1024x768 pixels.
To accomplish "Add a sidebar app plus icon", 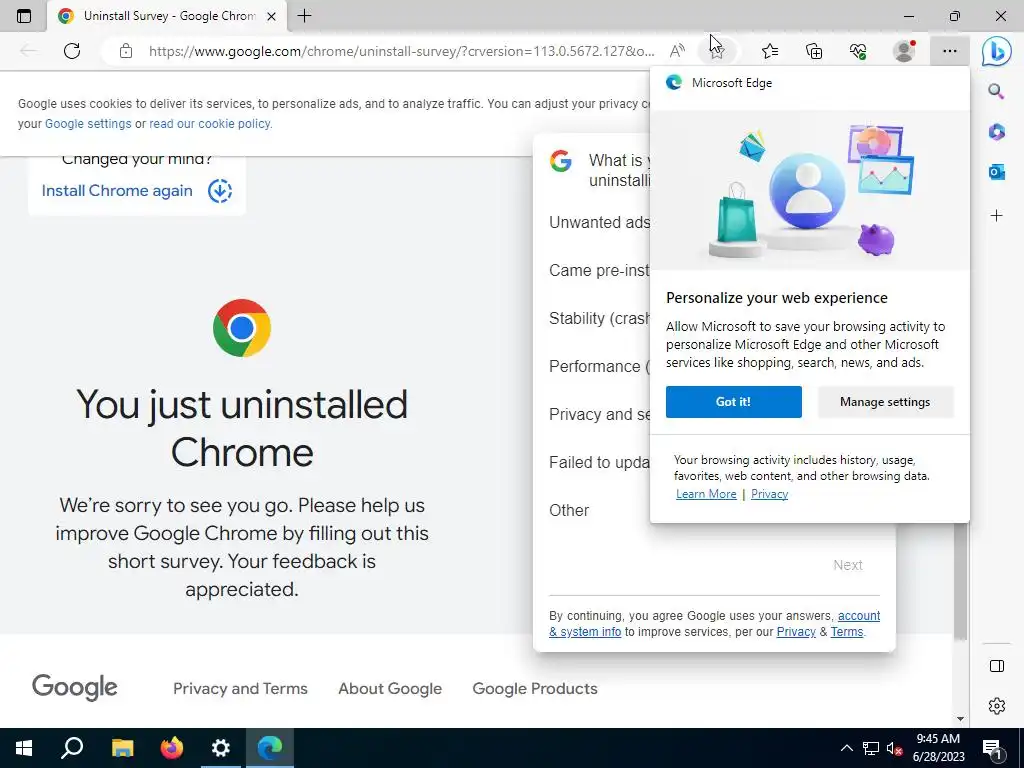I will click(x=996, y=216).
